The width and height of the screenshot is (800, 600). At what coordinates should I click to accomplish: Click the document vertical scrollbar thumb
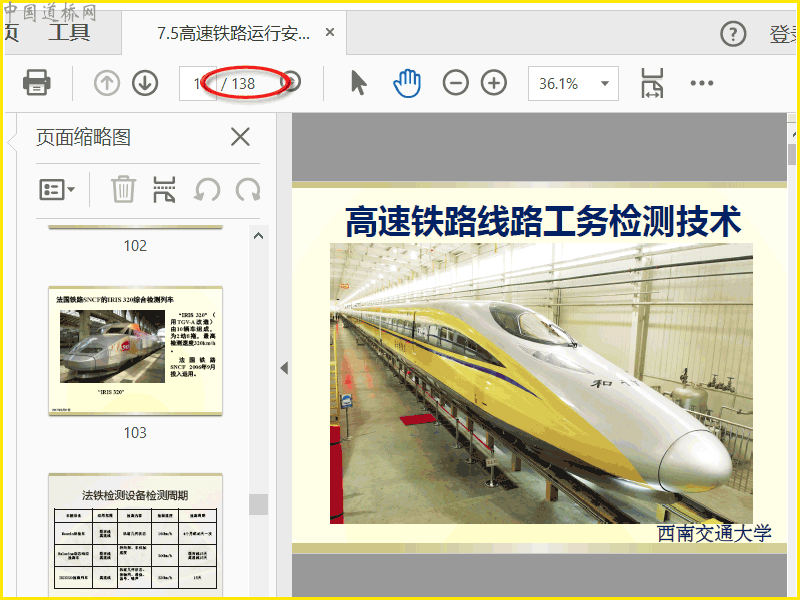point(792,154)
